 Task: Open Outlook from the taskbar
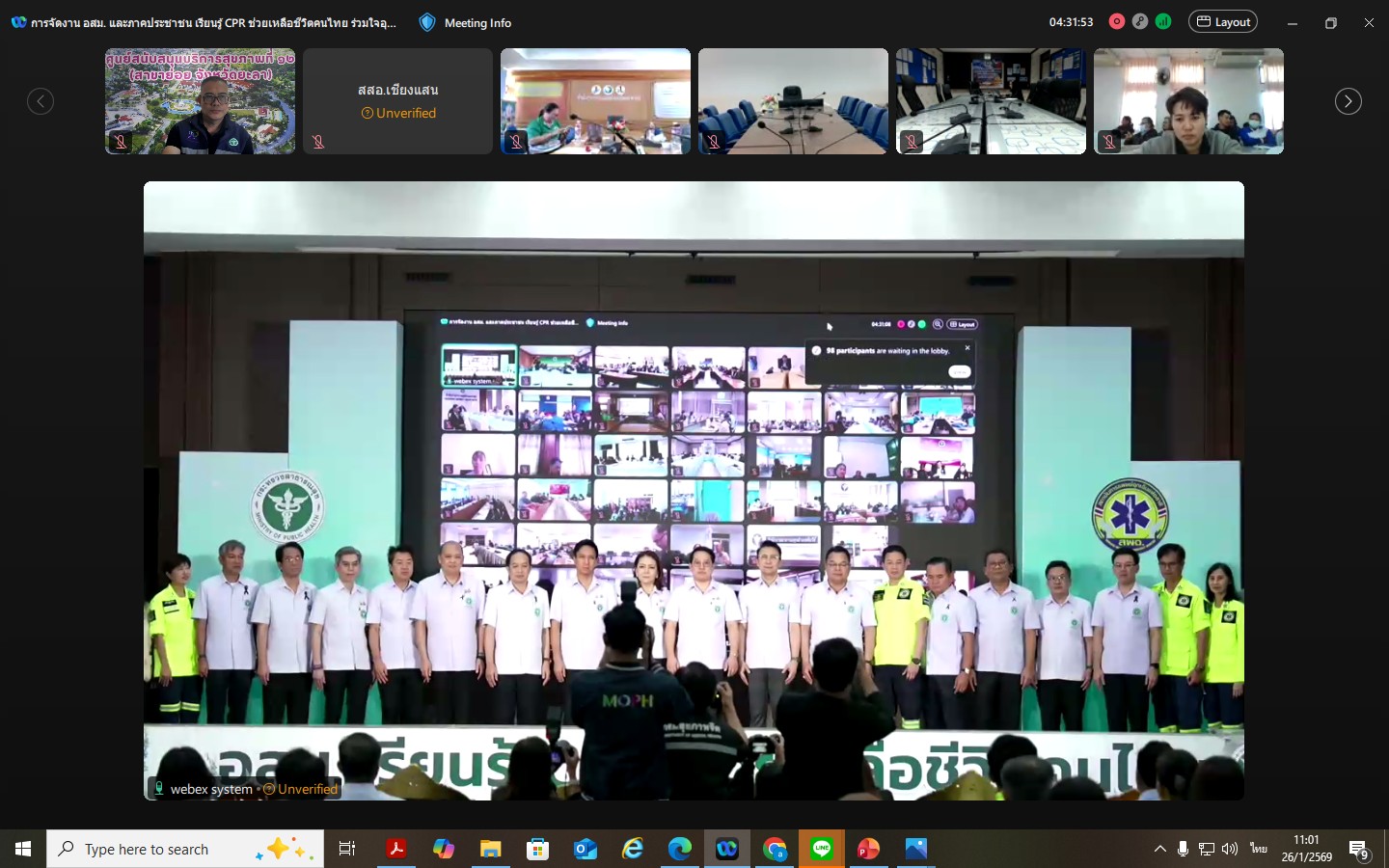click(x=586, y=849)
